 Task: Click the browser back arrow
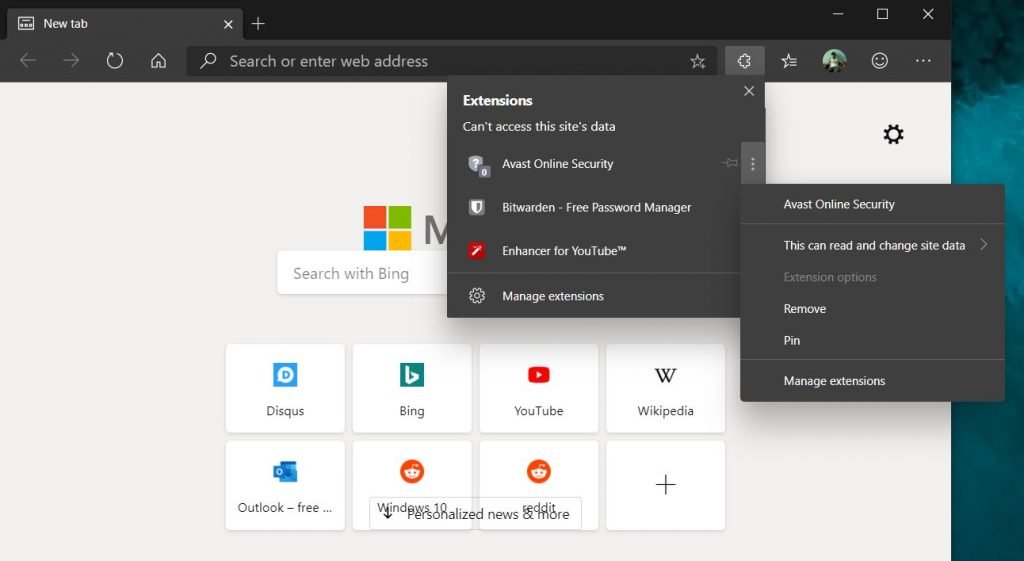tap(27, 61)
